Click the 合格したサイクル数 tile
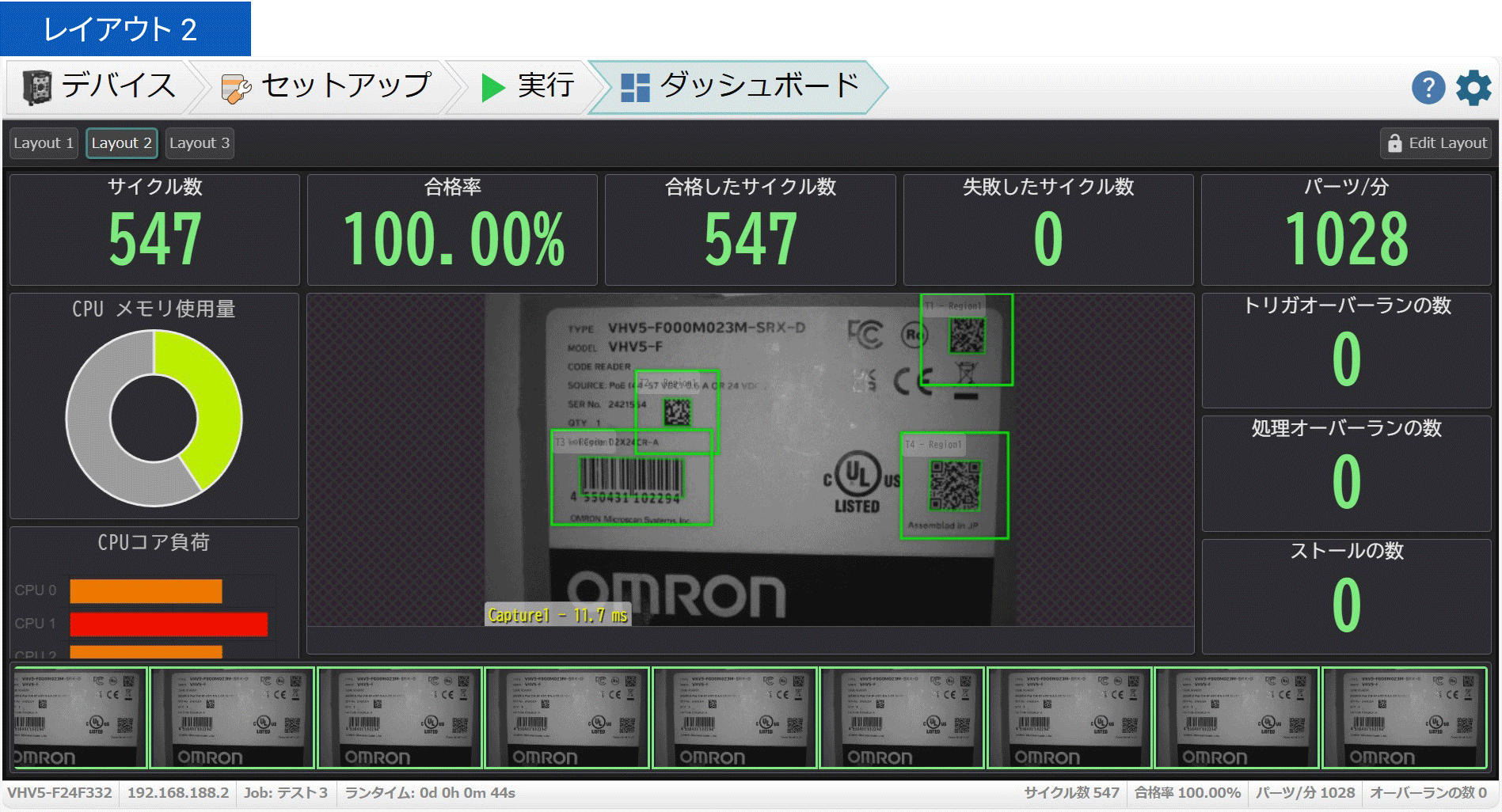Viewport: 1502px width, 812px height. (750, 230)
